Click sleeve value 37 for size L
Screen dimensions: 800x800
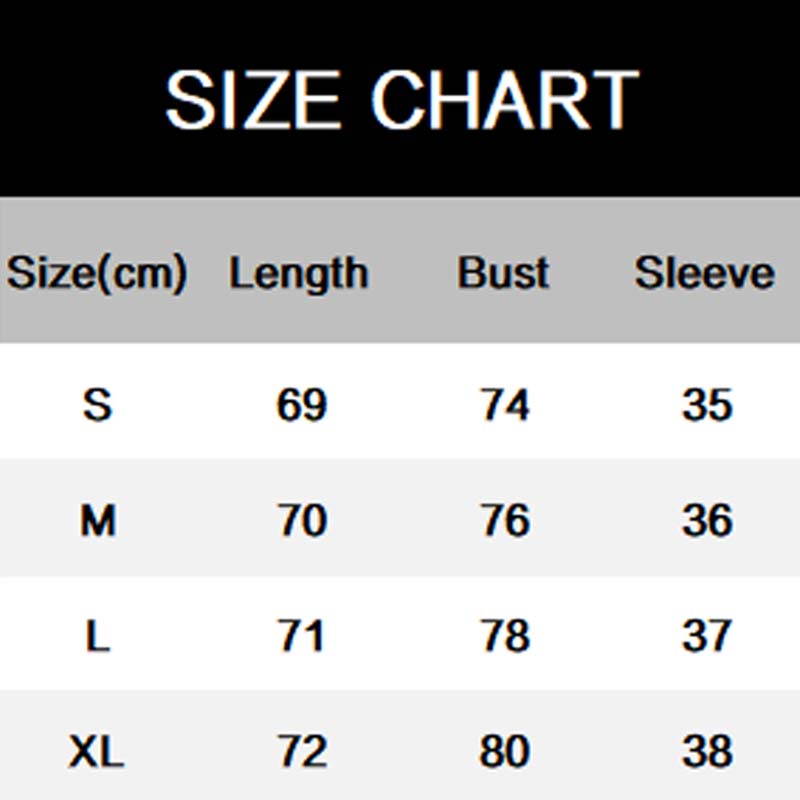point(707,636)
